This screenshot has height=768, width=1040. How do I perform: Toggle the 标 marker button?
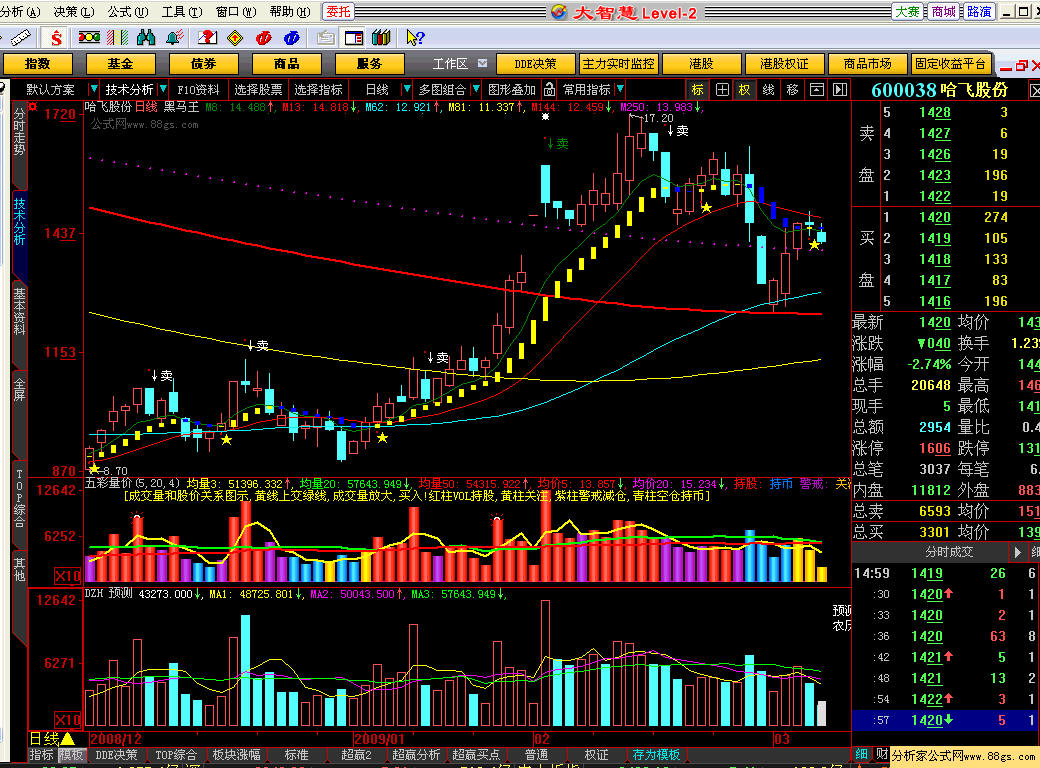coord(697,90)
